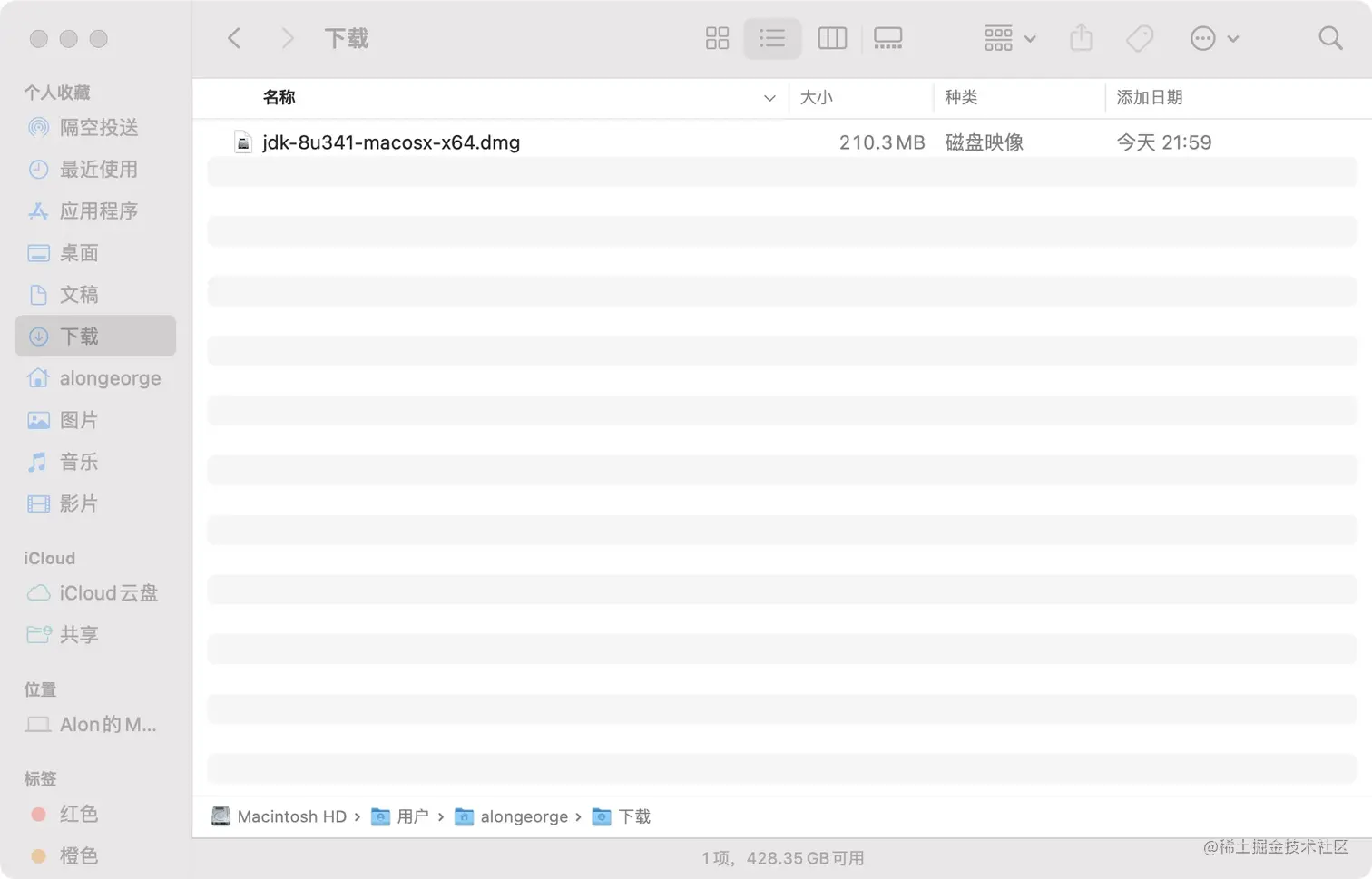
Task: Click the 磁盘映像 kind cell
Action: pos(984,142)
